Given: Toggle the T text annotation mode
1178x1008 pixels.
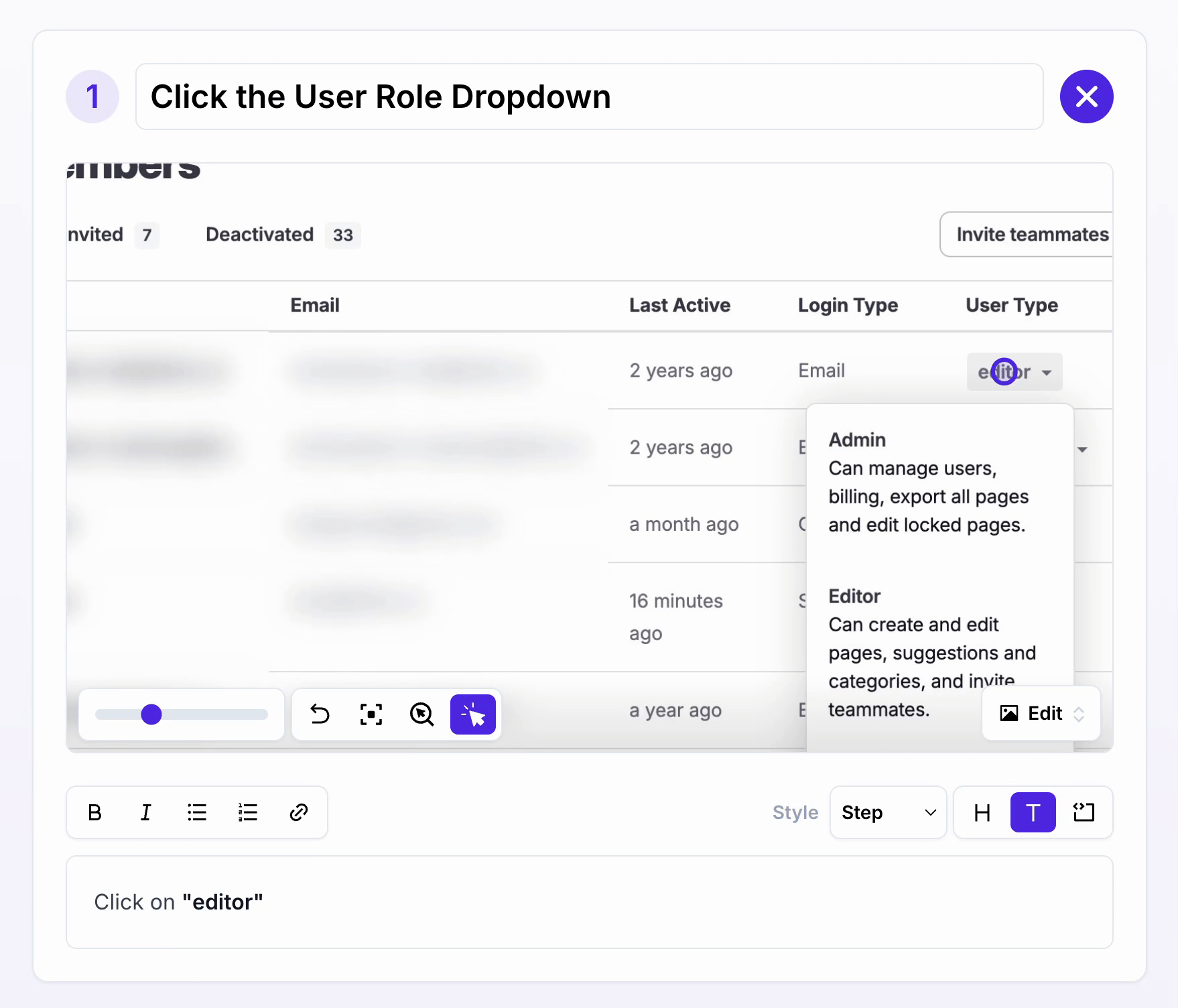Looking at the screenshot, I should point(1033,812).
